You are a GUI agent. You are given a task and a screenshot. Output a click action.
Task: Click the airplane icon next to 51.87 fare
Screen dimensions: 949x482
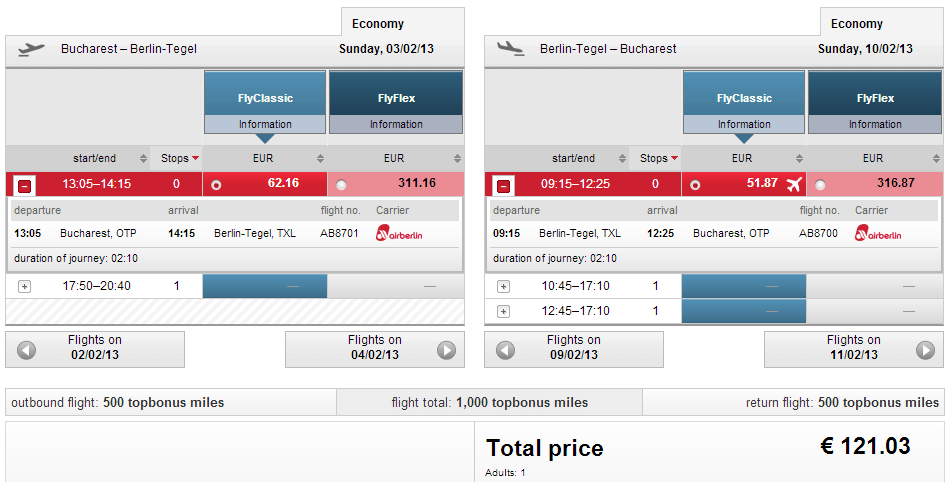(x=795, y=184)
